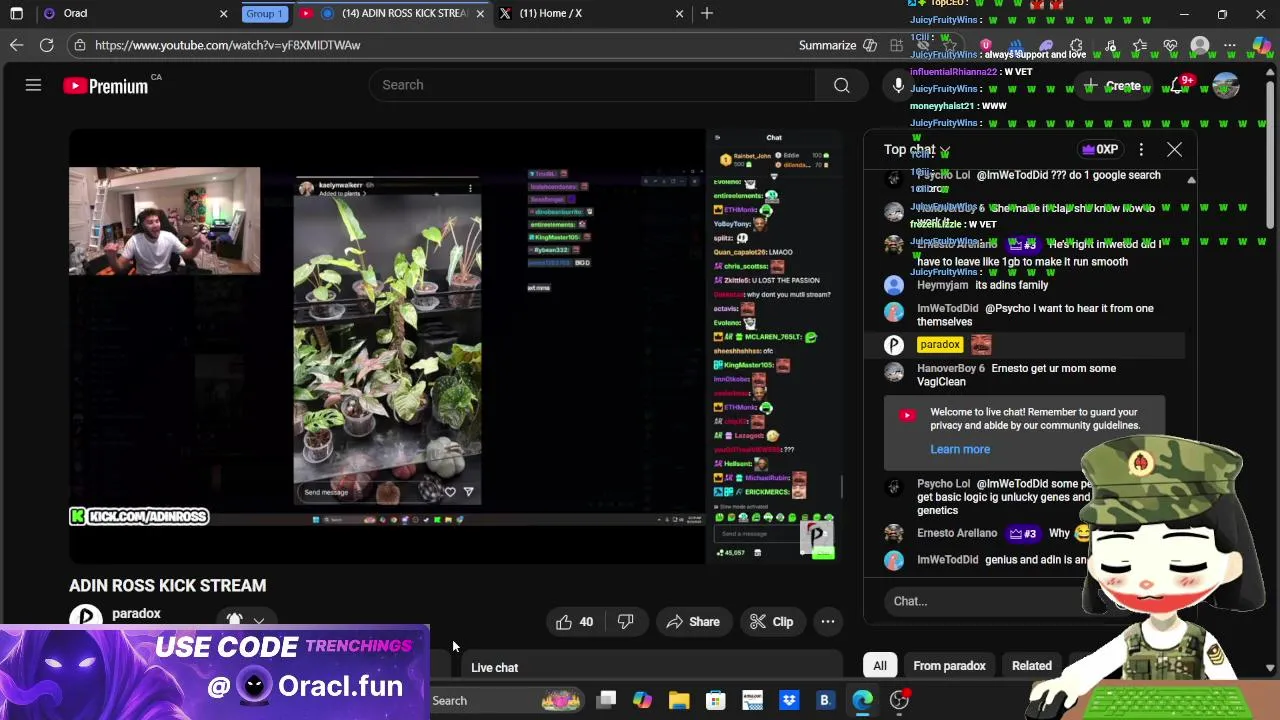Open the browser Extensions puzzle icon
This screenshot has width=1280, height=720.
tap(1077, 45)
